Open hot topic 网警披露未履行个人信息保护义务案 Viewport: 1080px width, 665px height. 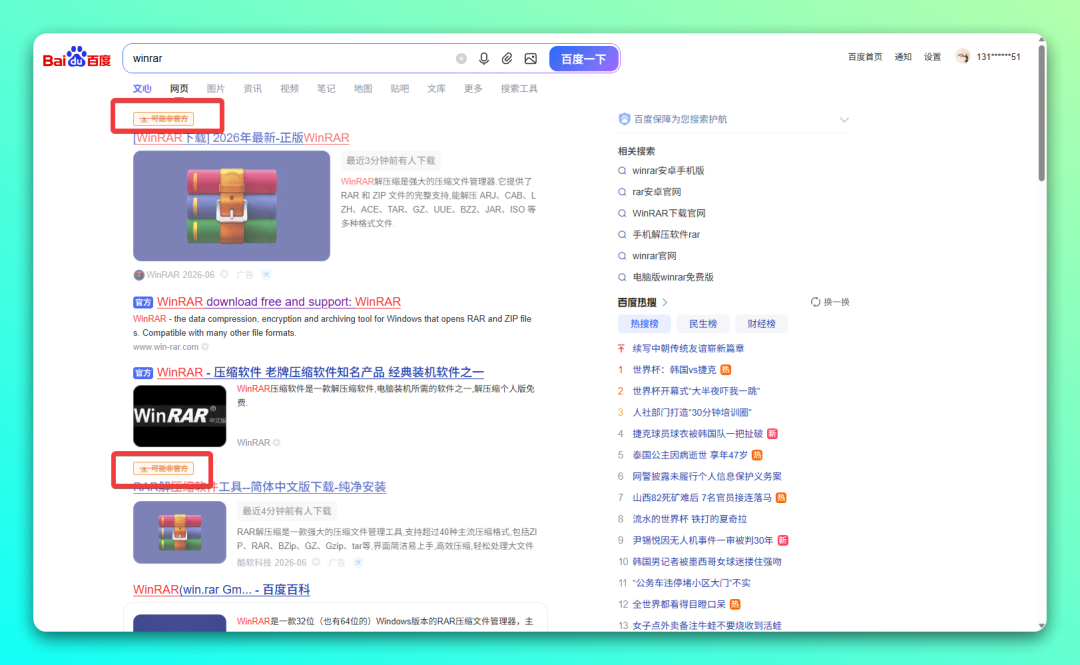click(x=707, y=476)
